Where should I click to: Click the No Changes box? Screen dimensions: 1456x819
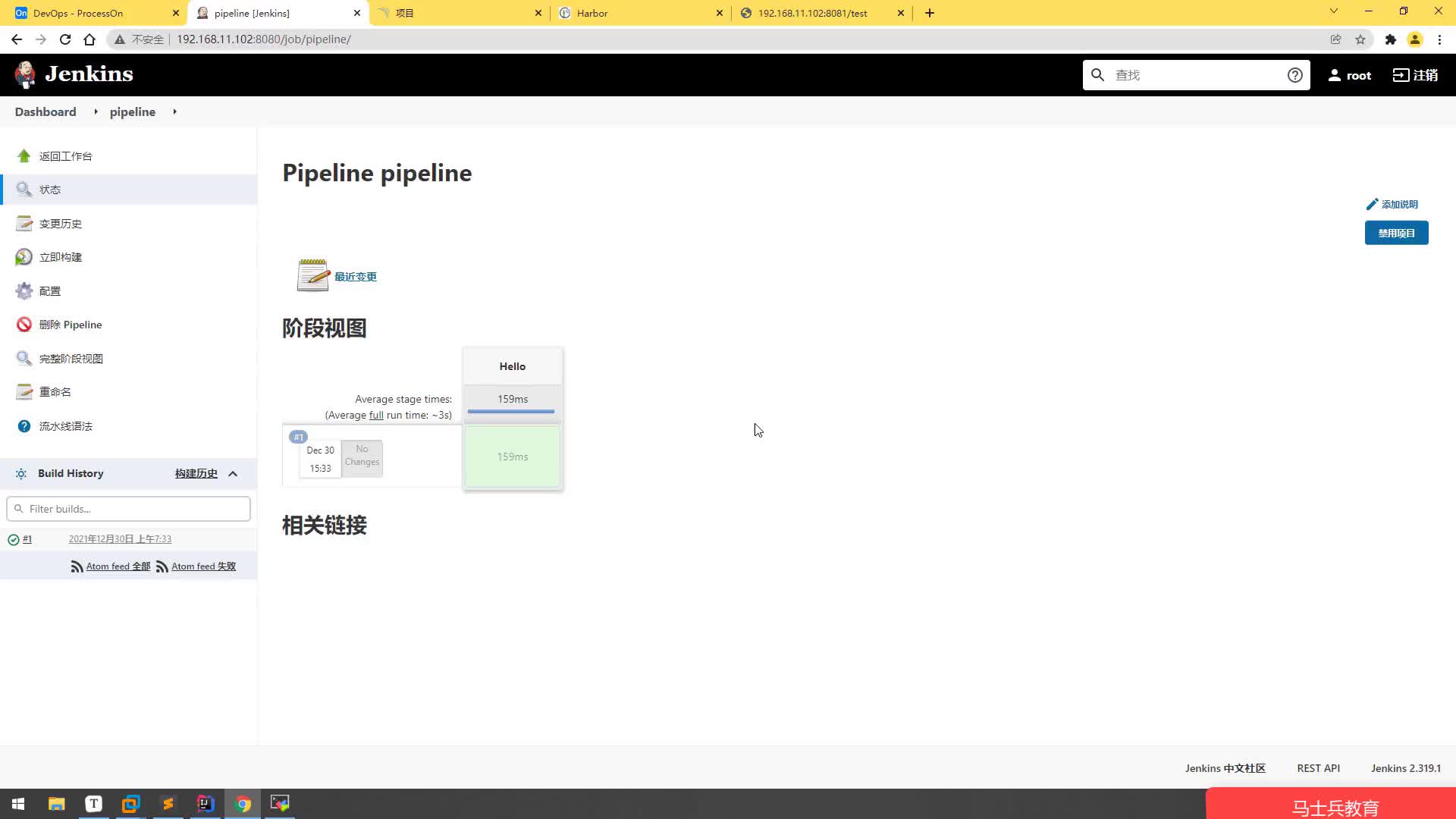click(x=362, y=459)
